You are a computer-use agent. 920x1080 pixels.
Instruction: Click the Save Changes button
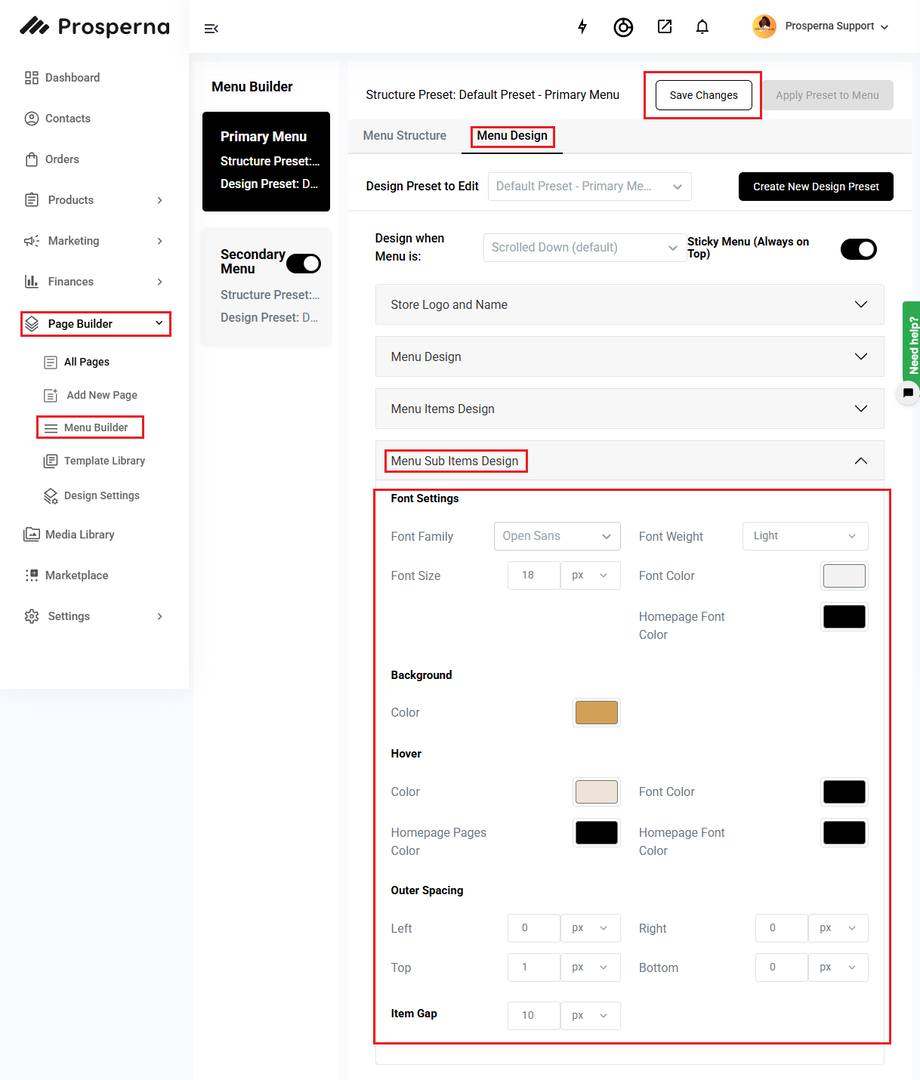point(702,95)
